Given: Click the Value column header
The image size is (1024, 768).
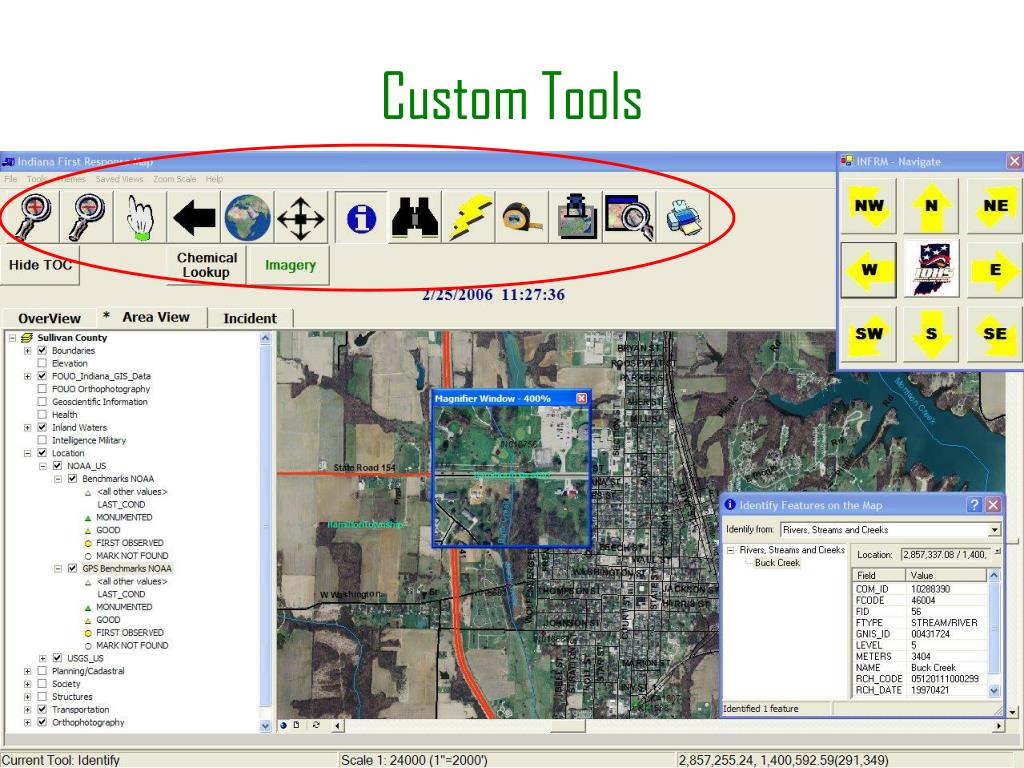Looking at the screenshot, I should (947, 575).
